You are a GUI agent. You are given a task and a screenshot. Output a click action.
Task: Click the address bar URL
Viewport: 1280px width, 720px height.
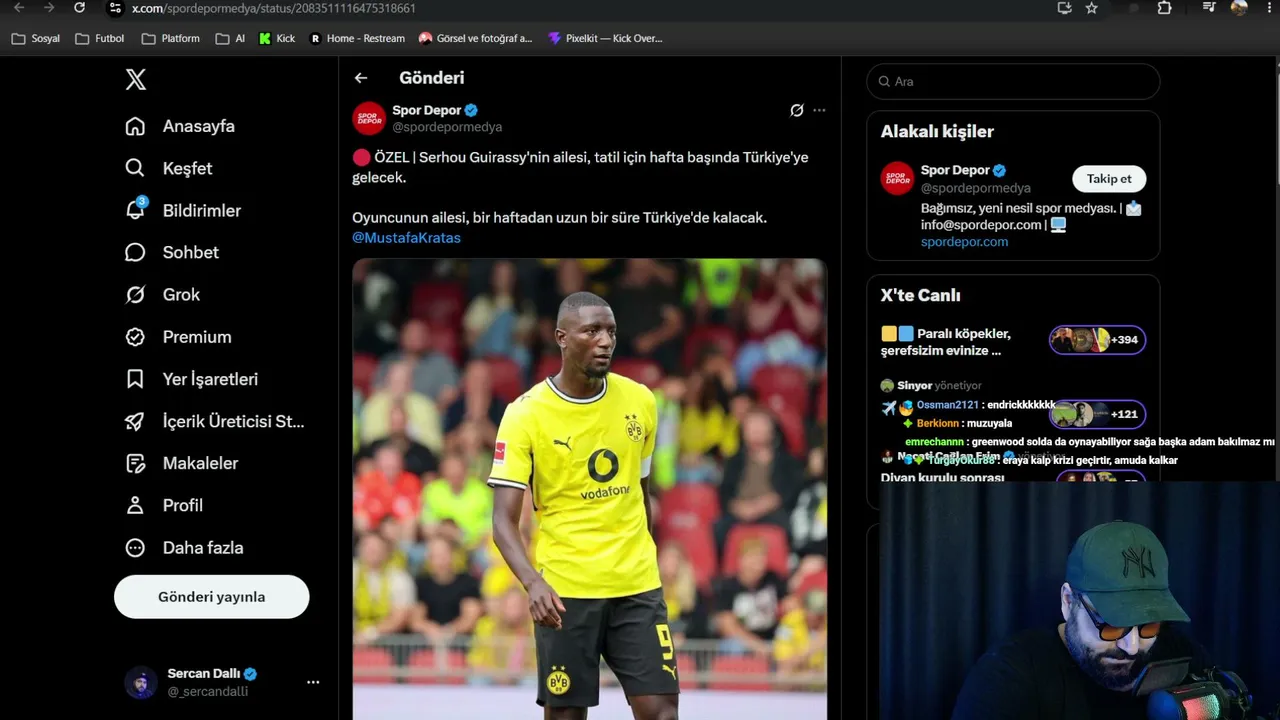tap(274, 8)
